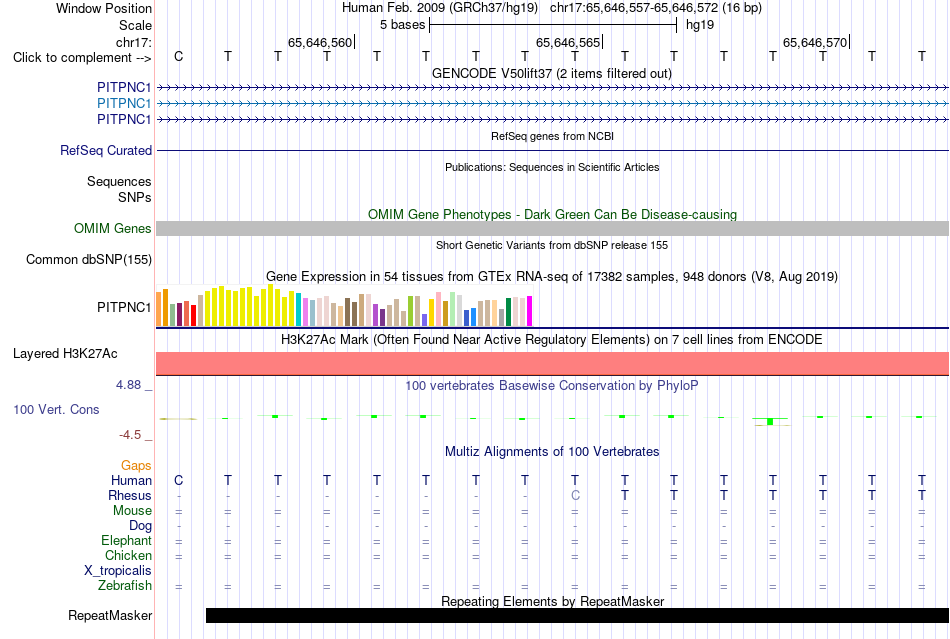Click '100 vertebrates Basewise Conservation by PhyloP'
Image resolution: width=950 pixels, height=639 pixels.
(552, 385)
